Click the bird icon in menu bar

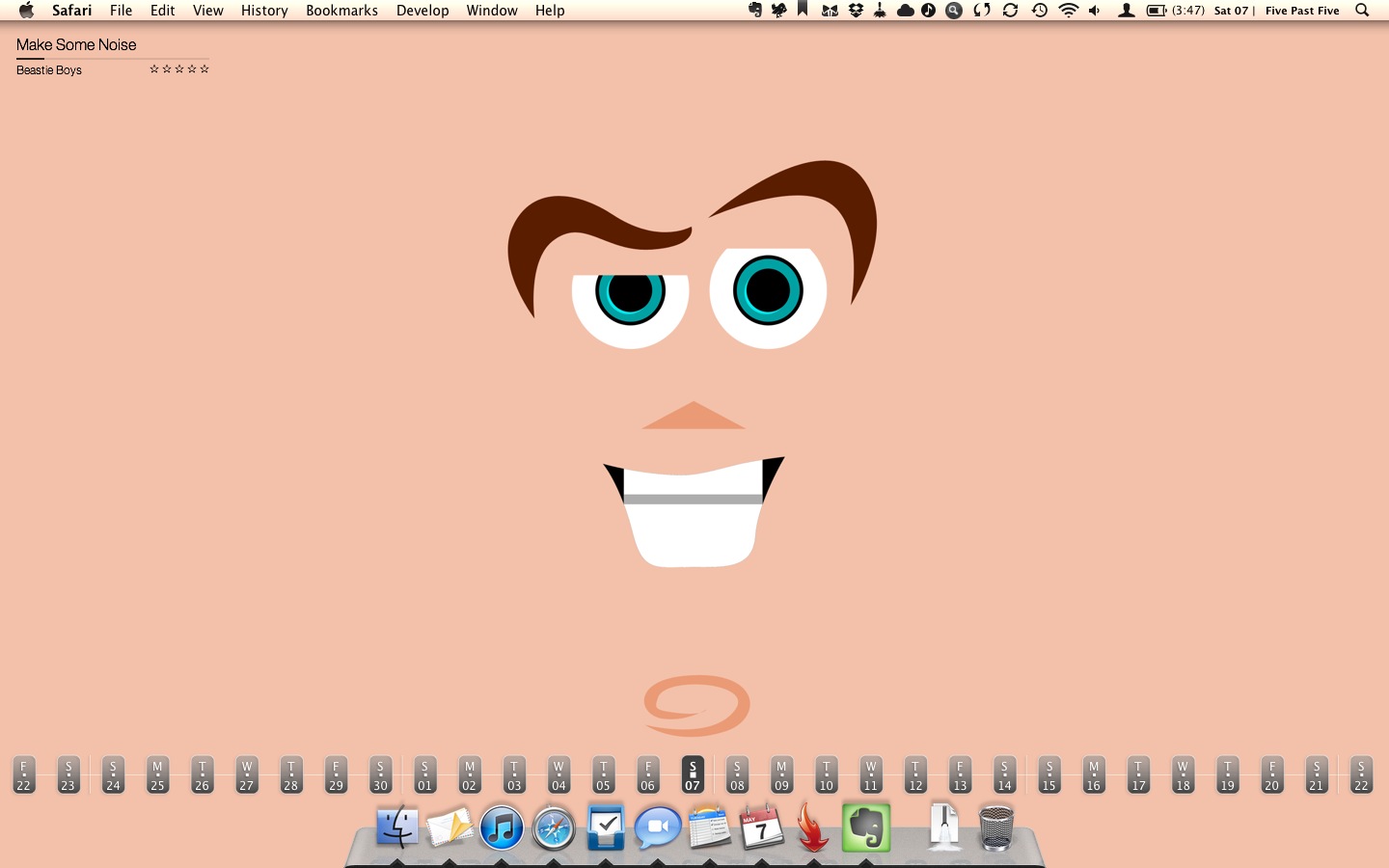click(x=778, y=11)
